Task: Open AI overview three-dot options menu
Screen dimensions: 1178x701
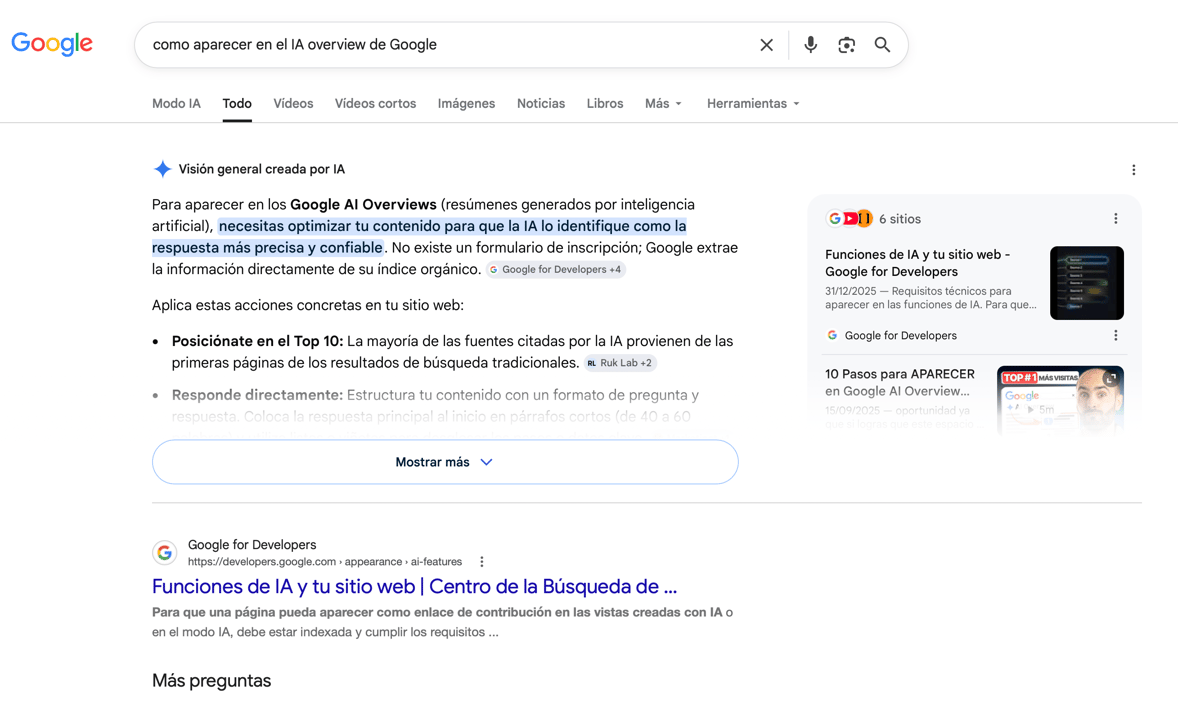Action: pyautogui.click(x=1134, y=170)
